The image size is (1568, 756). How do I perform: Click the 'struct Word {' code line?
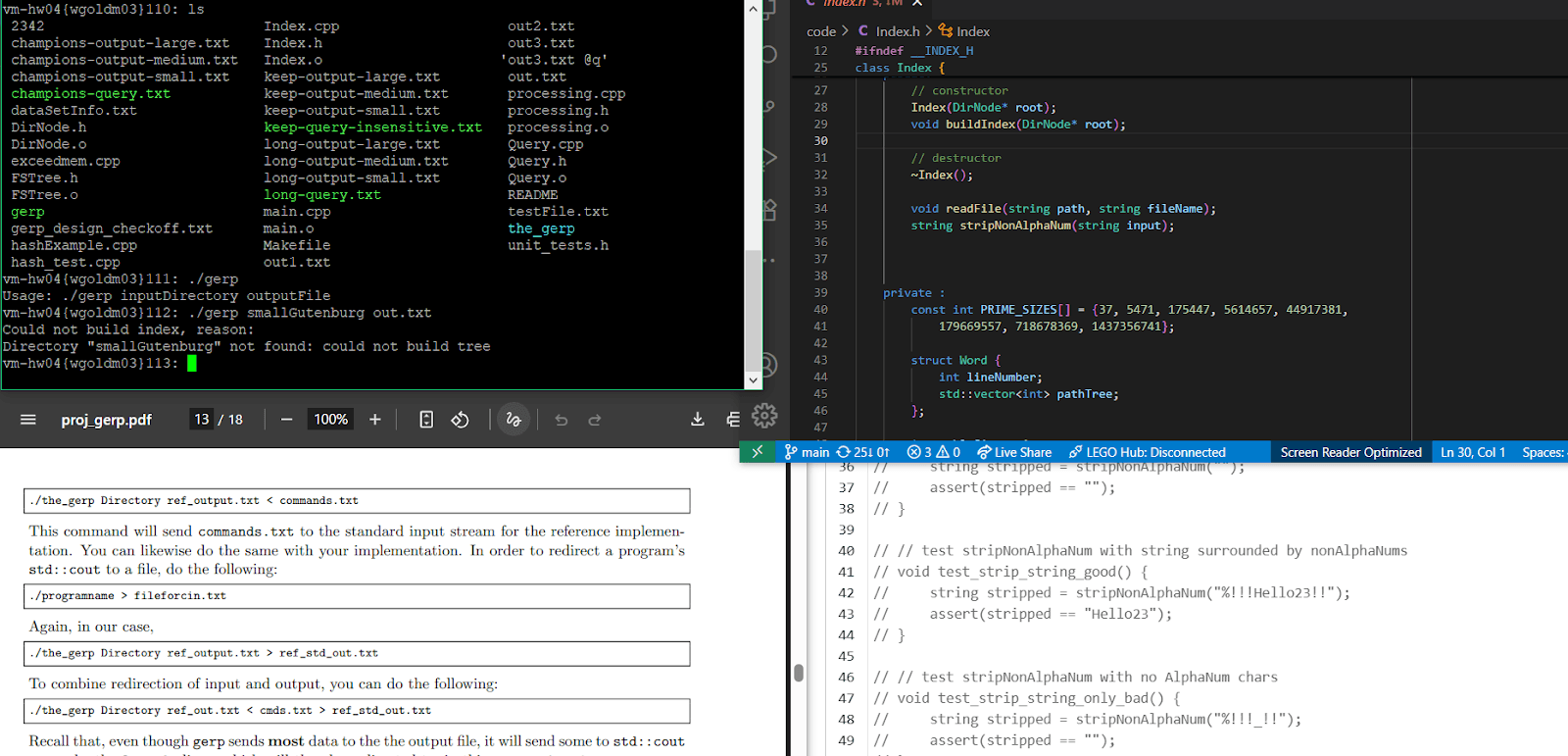[x=956, y=361]
